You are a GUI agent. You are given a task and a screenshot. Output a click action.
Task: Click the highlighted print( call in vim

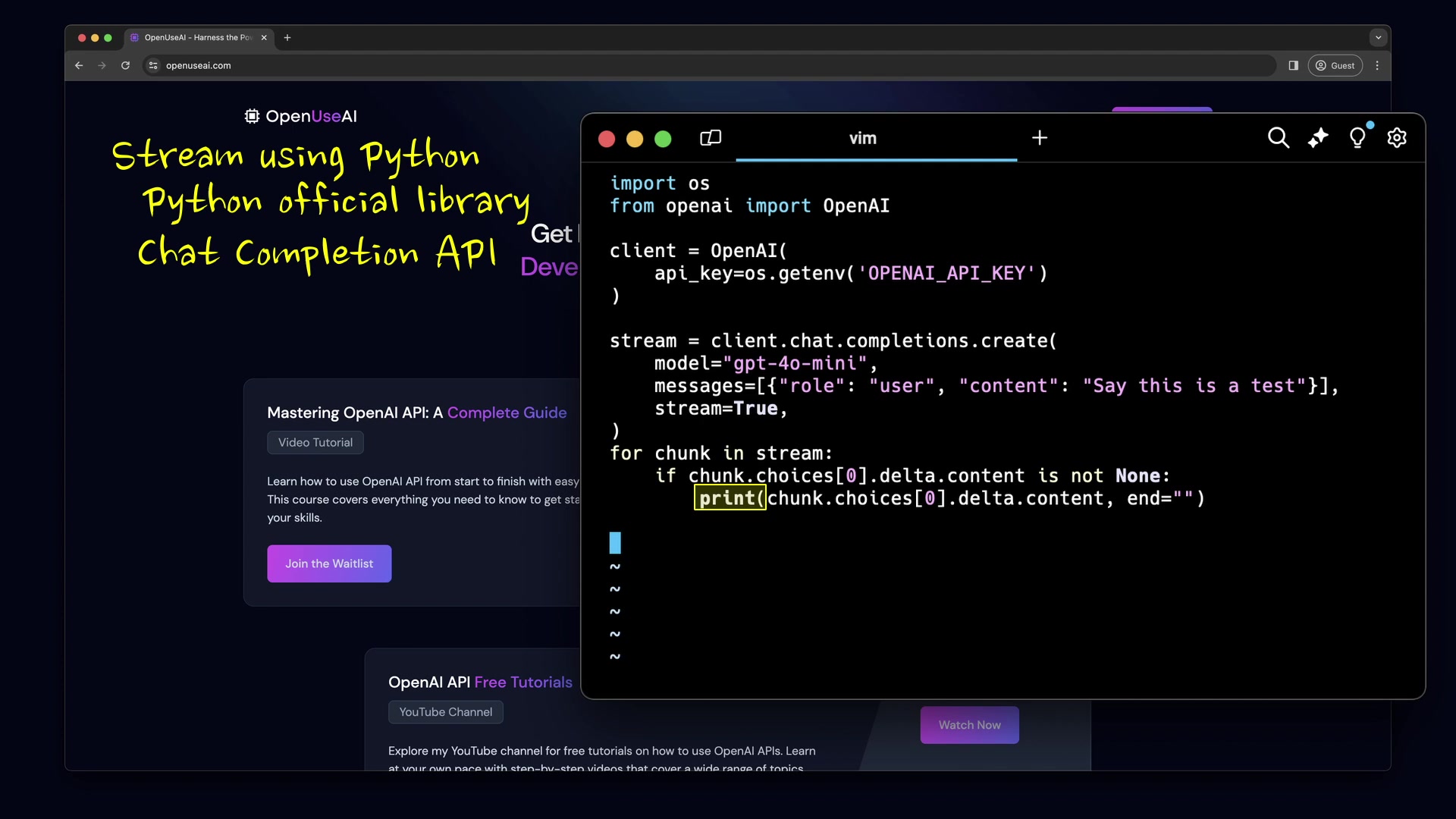pyautogui.click(x=730, y=497)
